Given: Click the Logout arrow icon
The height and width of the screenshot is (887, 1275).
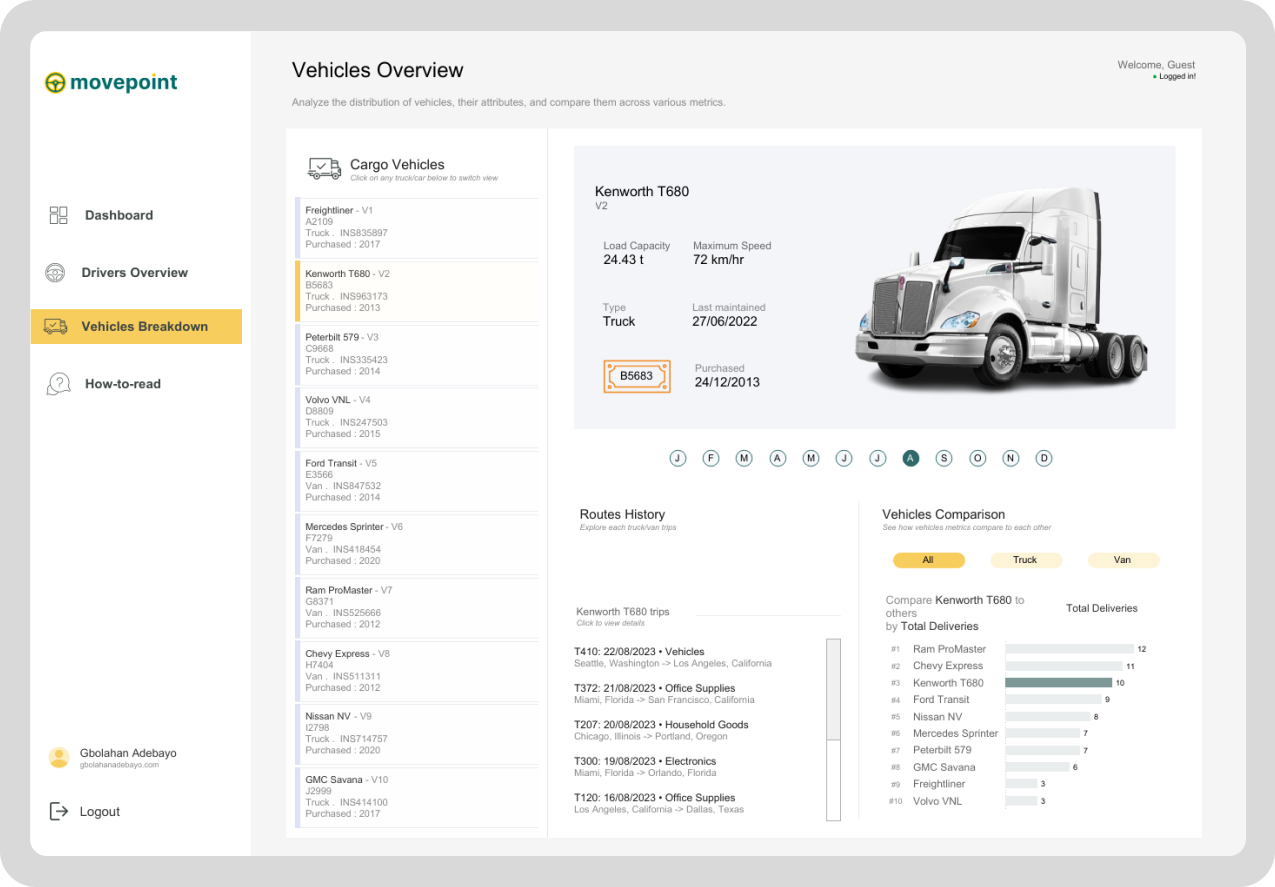Looking at the screenshot, I should point(59,811).
